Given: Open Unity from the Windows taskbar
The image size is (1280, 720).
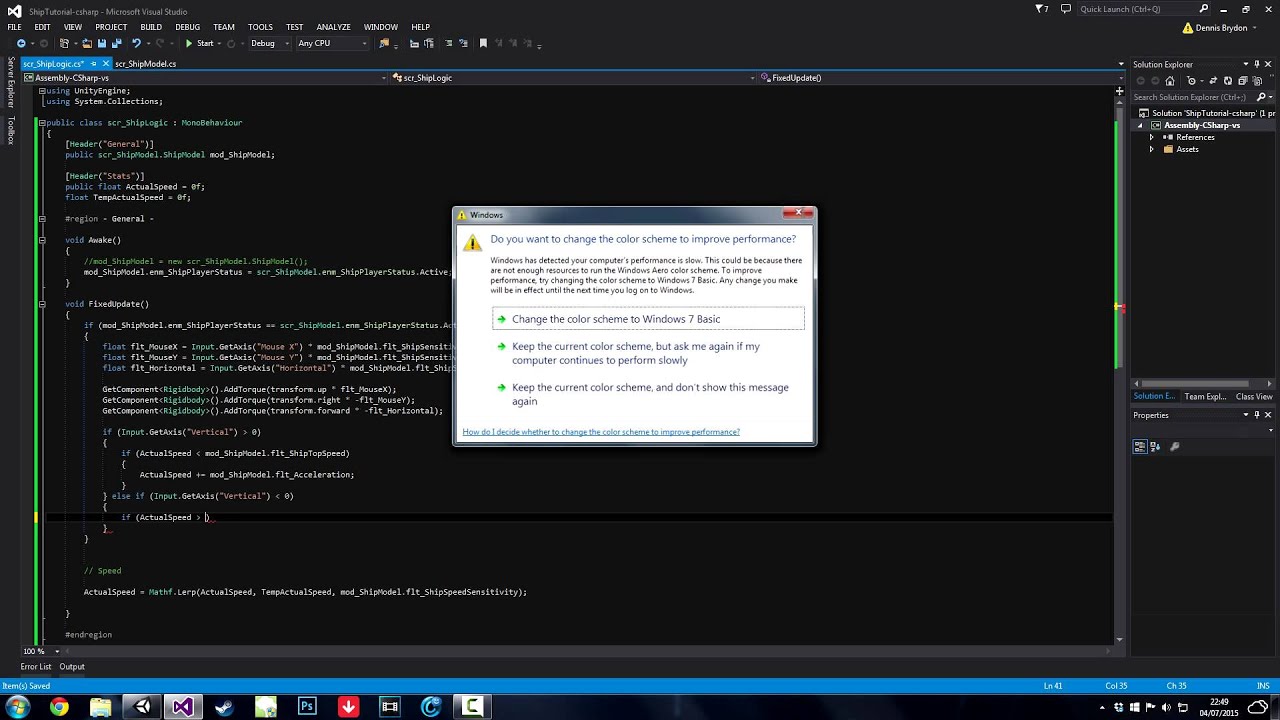Looking at the screenshot, I should 142,707.
